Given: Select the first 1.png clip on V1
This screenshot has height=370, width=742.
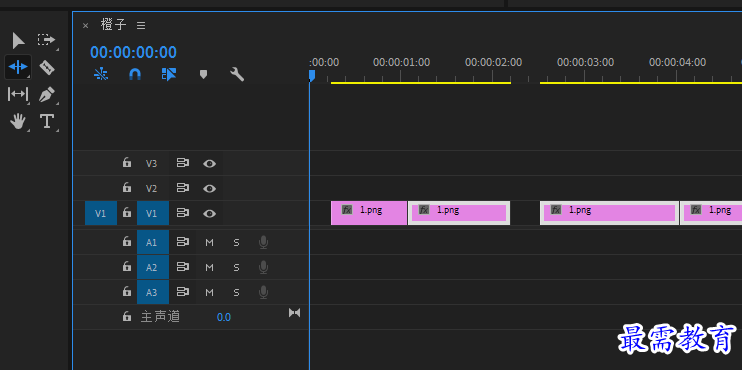Looking at the screenshot, I should click(x=369, y=213).
